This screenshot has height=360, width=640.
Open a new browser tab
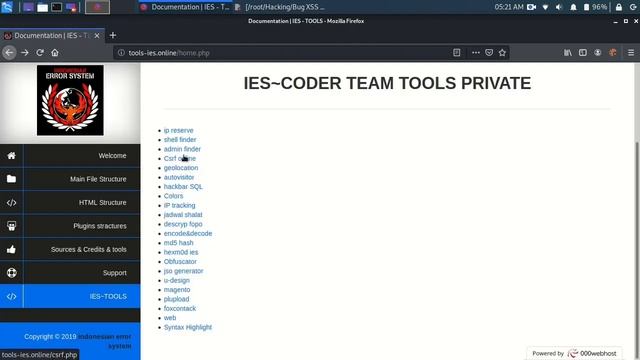(113, 36)
